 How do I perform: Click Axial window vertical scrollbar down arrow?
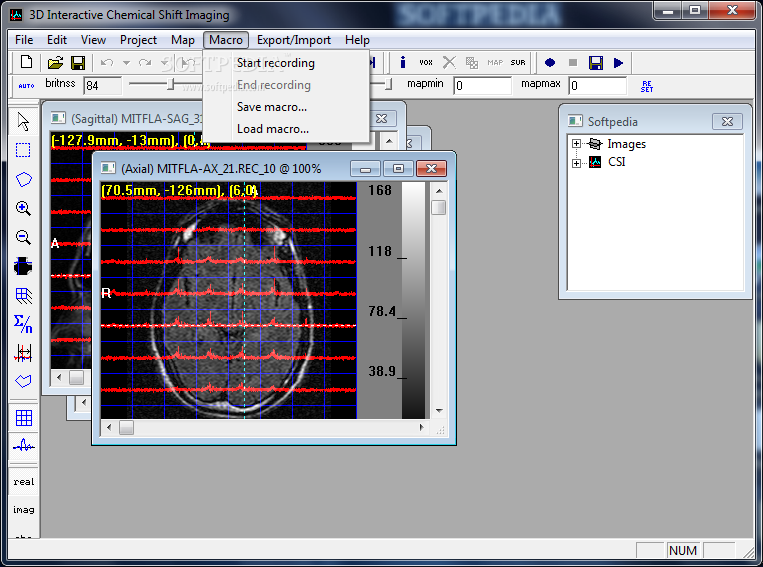click(439, 411)
